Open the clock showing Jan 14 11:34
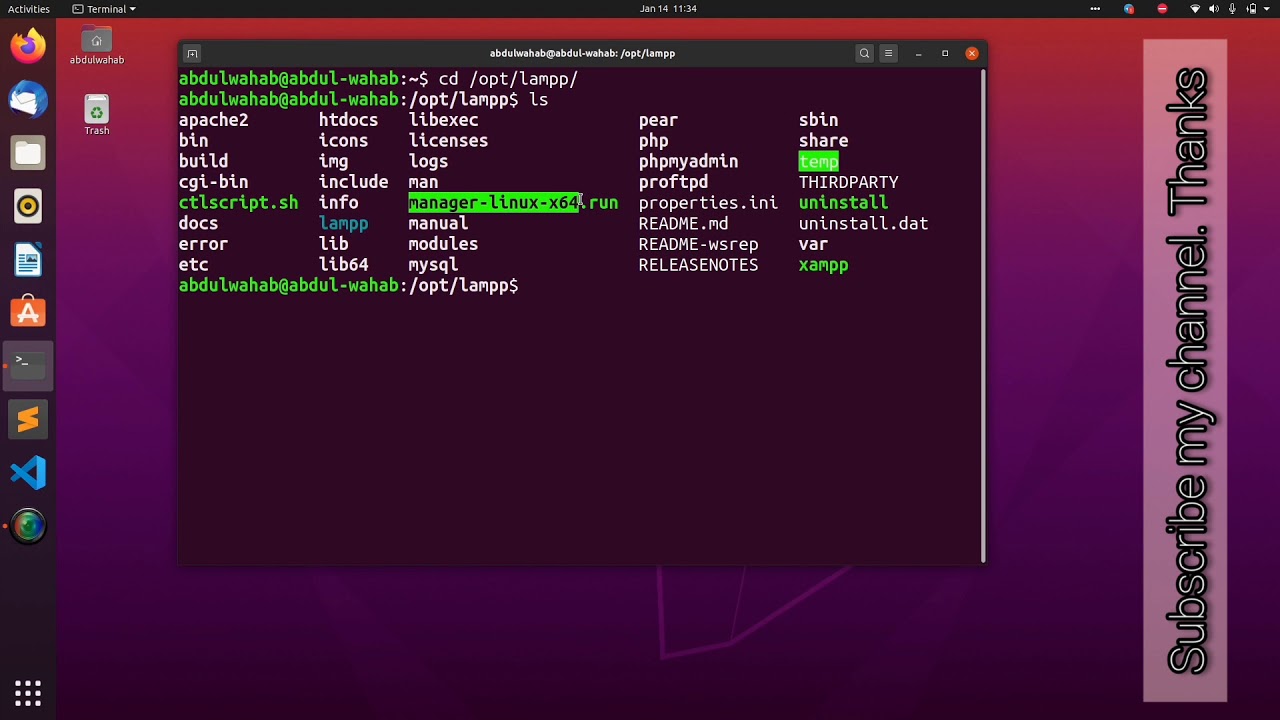 [668, 9]
